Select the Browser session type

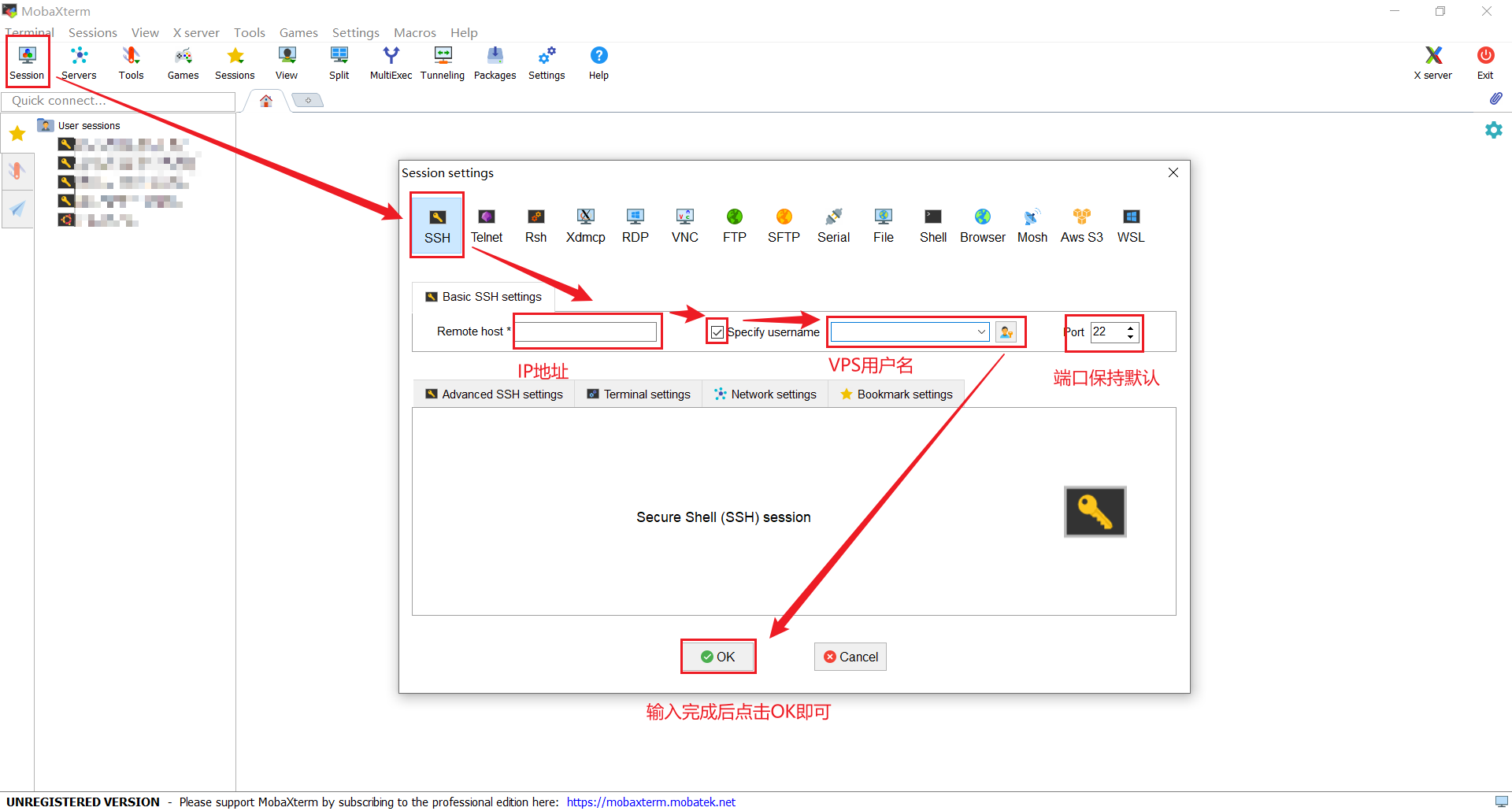click(983, 225)
